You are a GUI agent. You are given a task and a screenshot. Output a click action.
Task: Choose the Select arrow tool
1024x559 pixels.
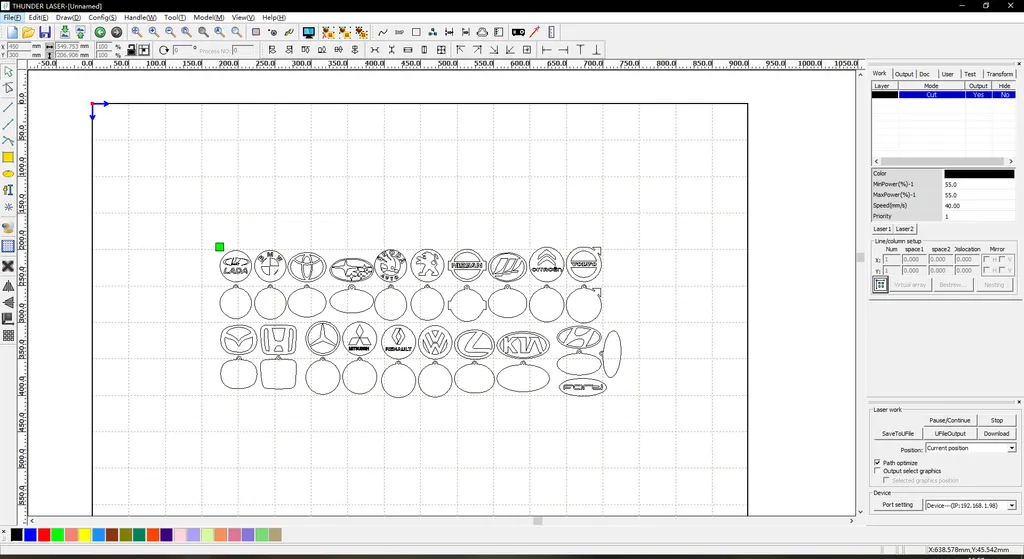[8, 72]
